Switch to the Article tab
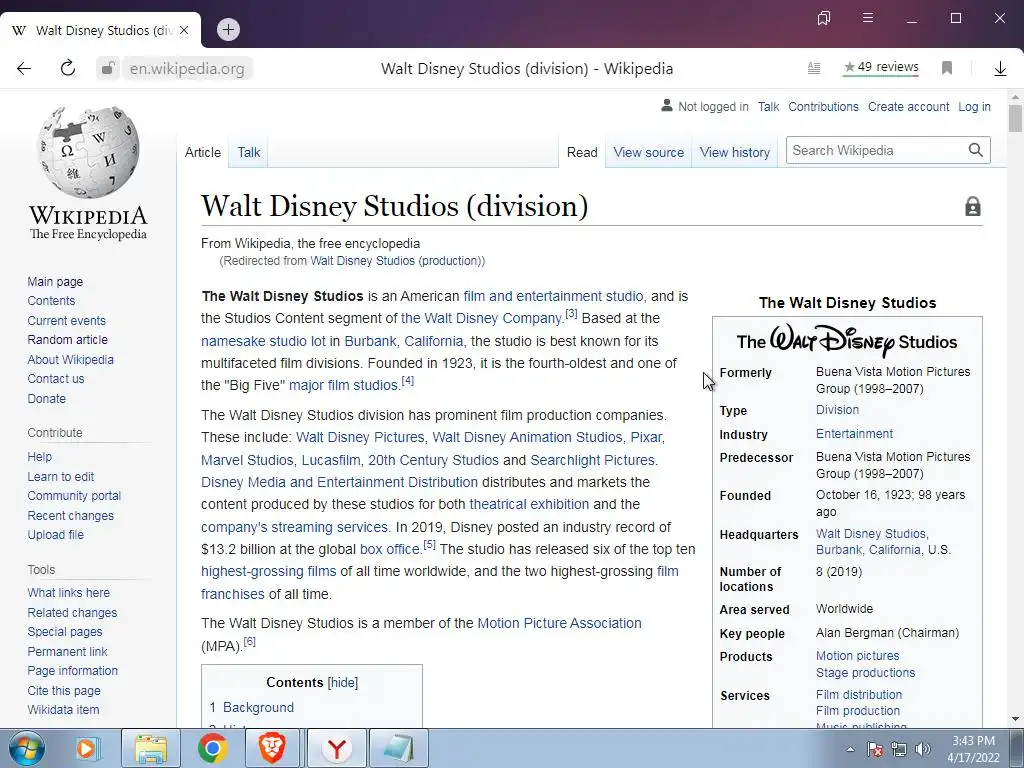This screenshot has height=768, width=1024. click(x=202, y=152)
